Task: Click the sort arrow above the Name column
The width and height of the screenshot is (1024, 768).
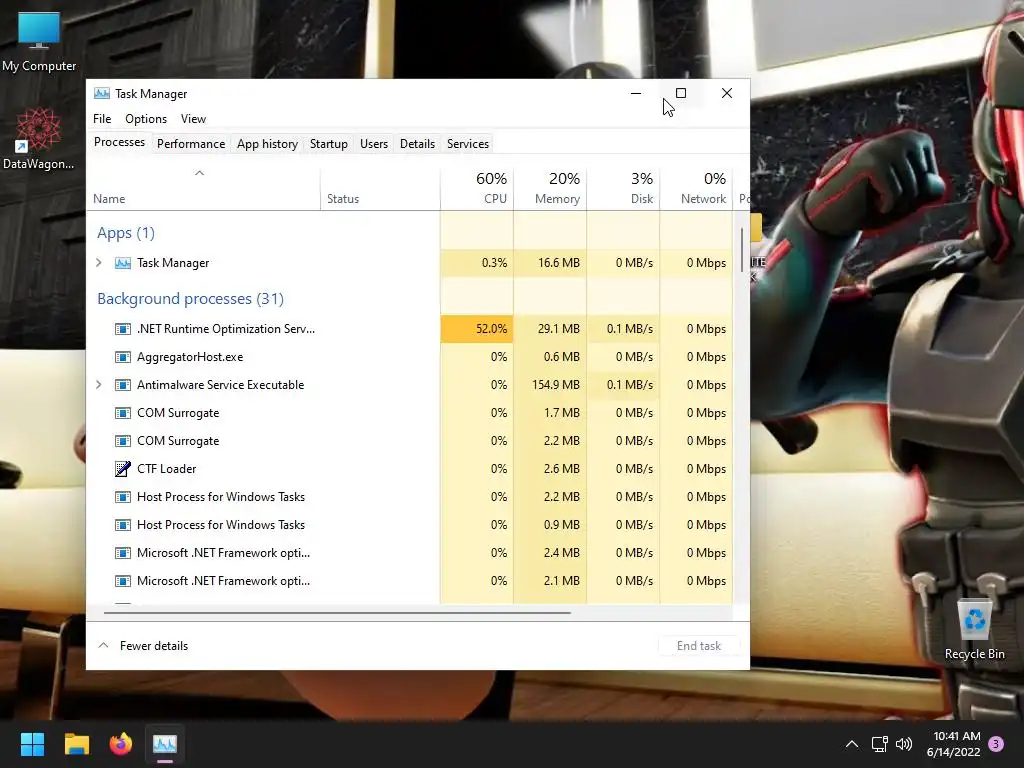Action: click(x=200, y=173)
